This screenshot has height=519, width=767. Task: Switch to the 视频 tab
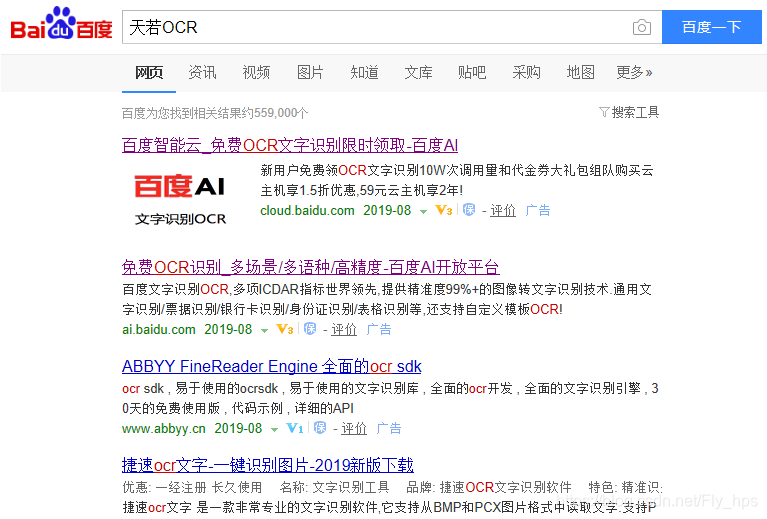256,72
